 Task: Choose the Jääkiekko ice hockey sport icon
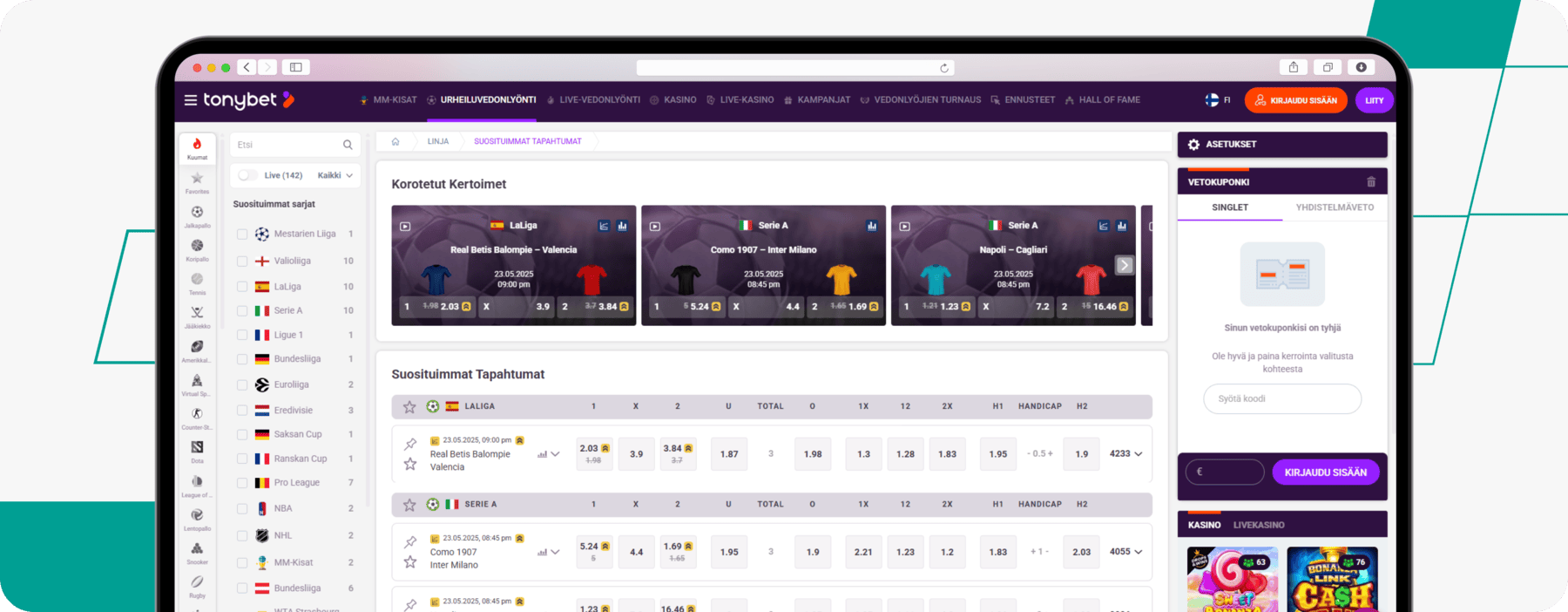pos(197,312)
